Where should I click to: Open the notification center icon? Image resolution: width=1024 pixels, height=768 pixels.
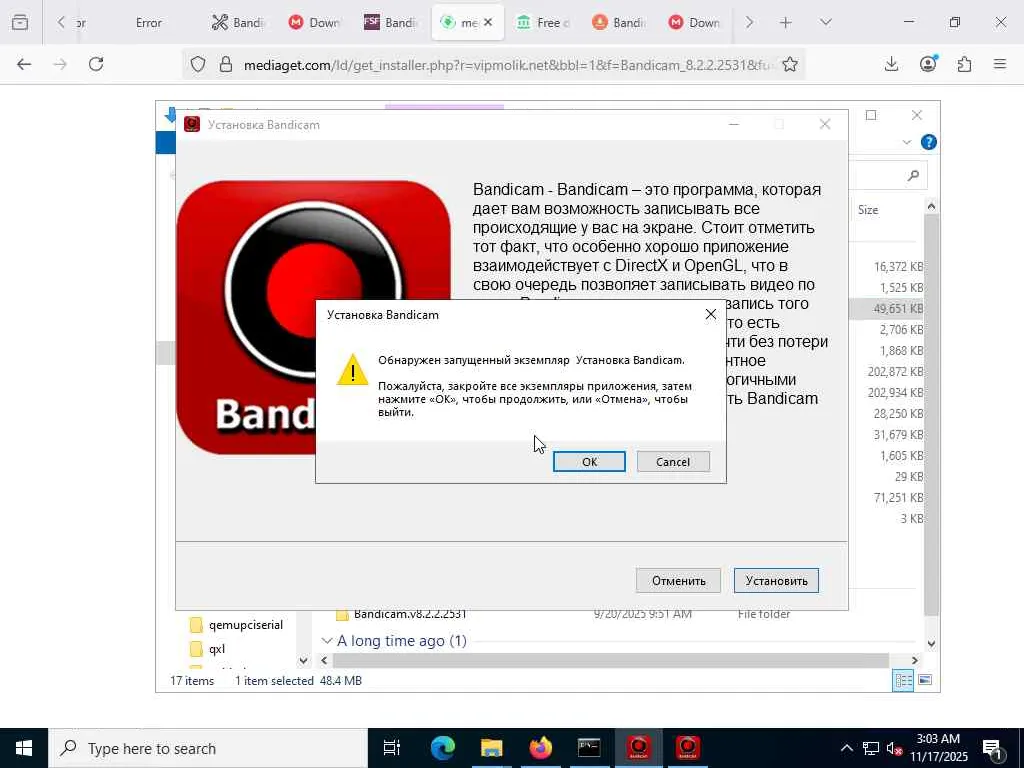click(993, 748)
